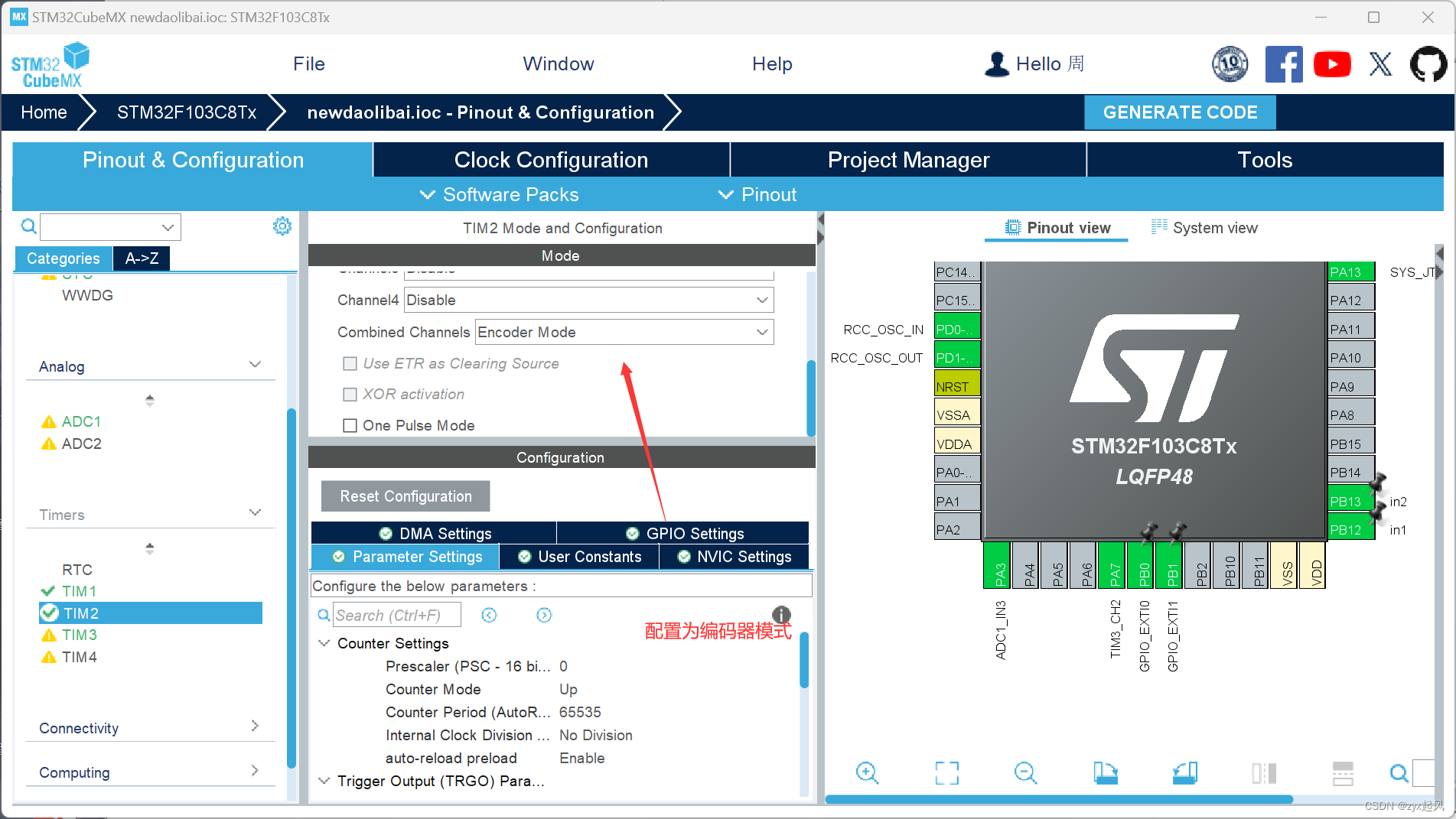Click the pinout bottom search magnifier
This screenshot has width=1456, height=819.
coord(1399,773)
